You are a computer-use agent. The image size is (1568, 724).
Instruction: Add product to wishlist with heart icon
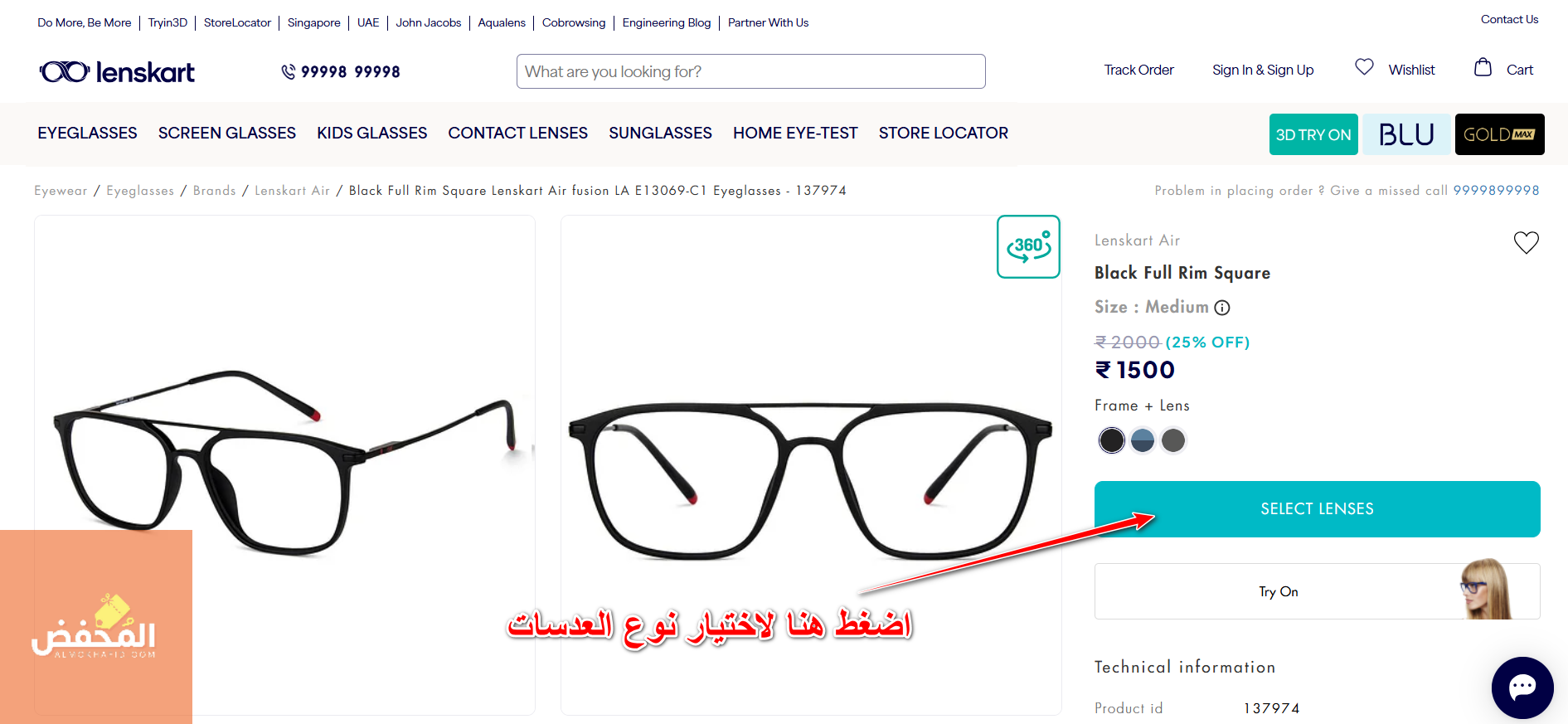[1526, 242]
